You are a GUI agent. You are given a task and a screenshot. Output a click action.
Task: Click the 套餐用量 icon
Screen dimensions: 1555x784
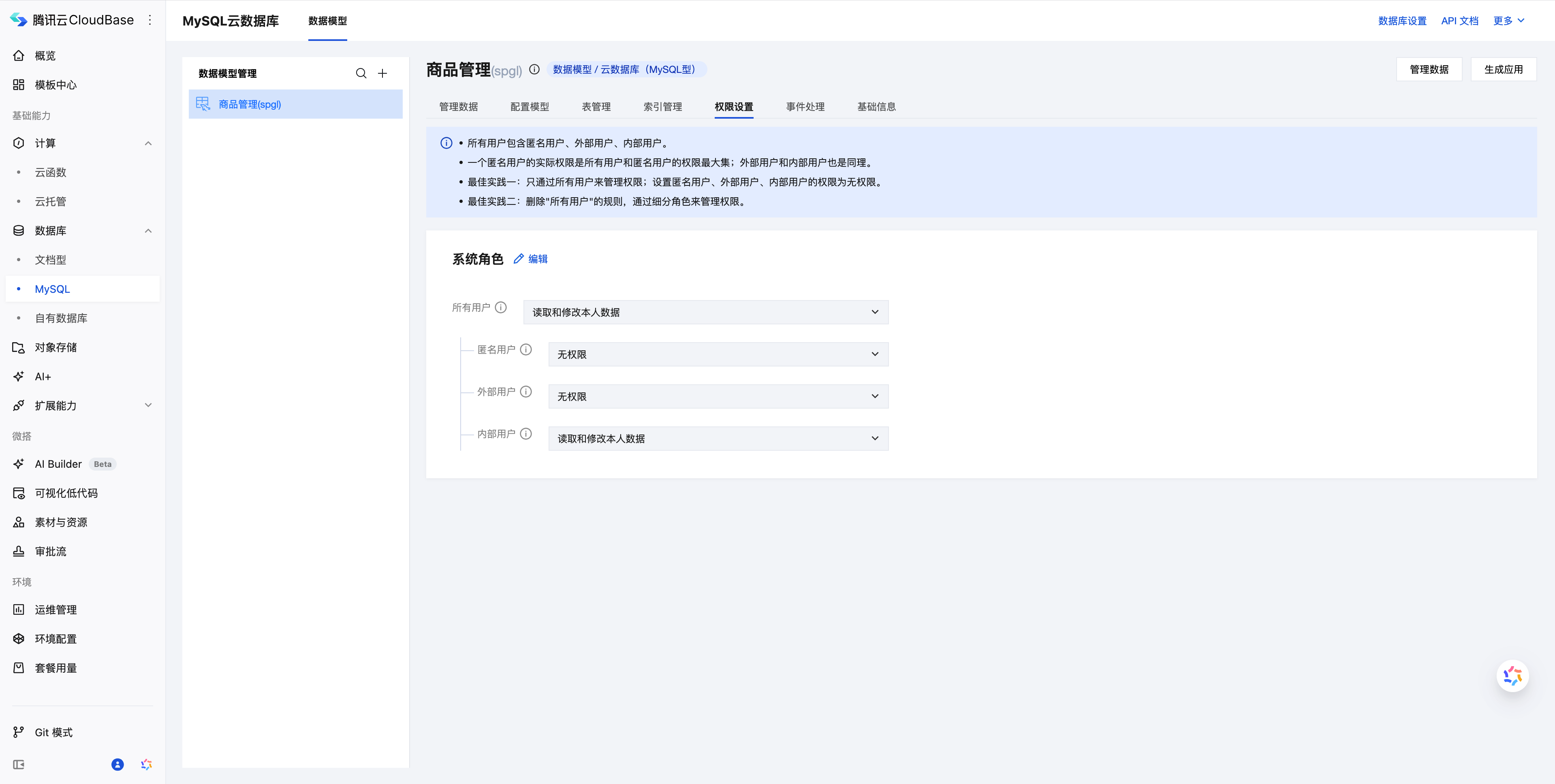pos(19,667)
